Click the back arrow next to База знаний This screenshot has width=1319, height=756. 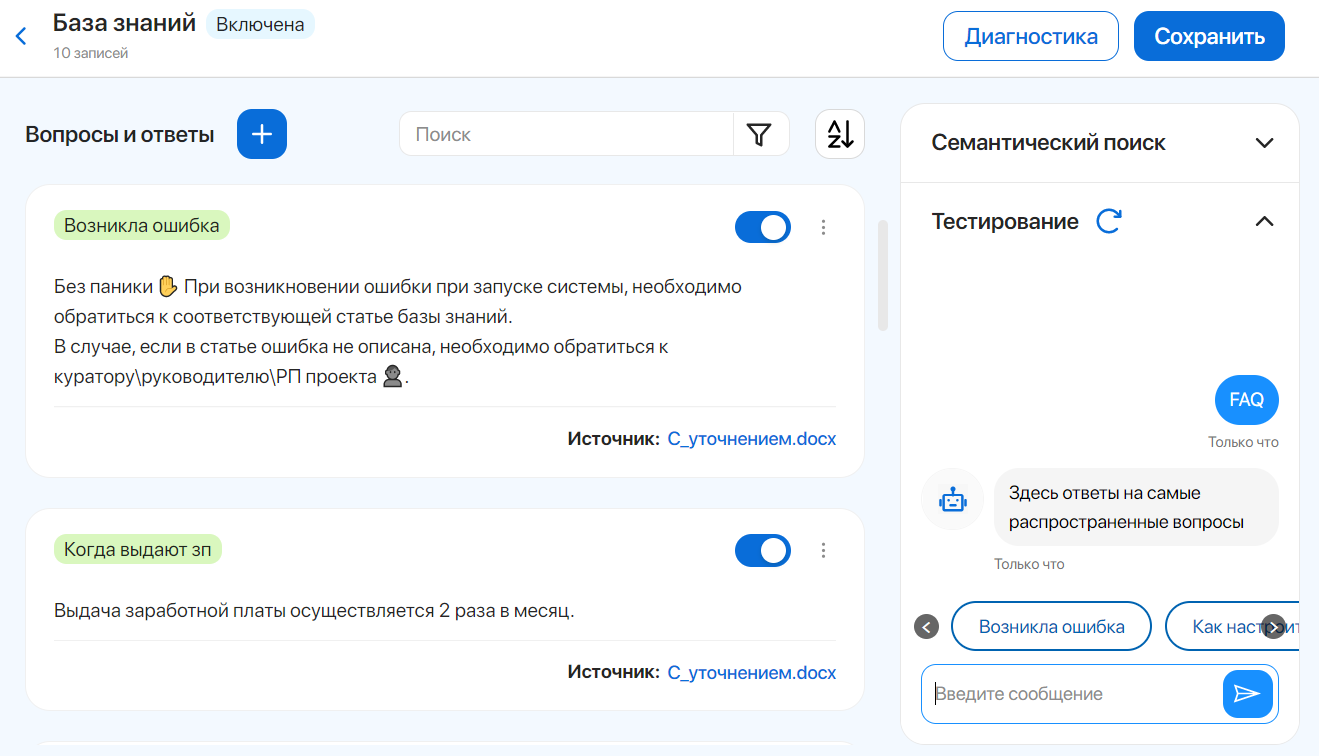tap(21, 37)
